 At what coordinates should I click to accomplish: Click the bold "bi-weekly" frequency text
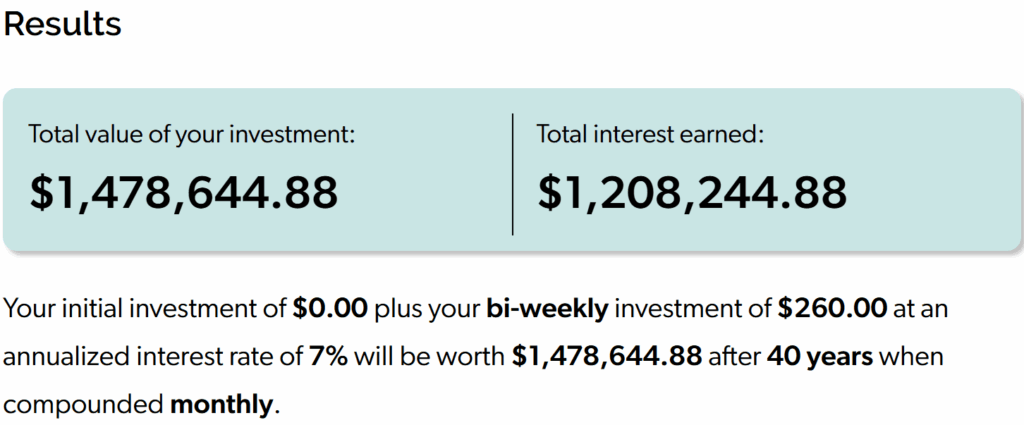coord(547,309)
